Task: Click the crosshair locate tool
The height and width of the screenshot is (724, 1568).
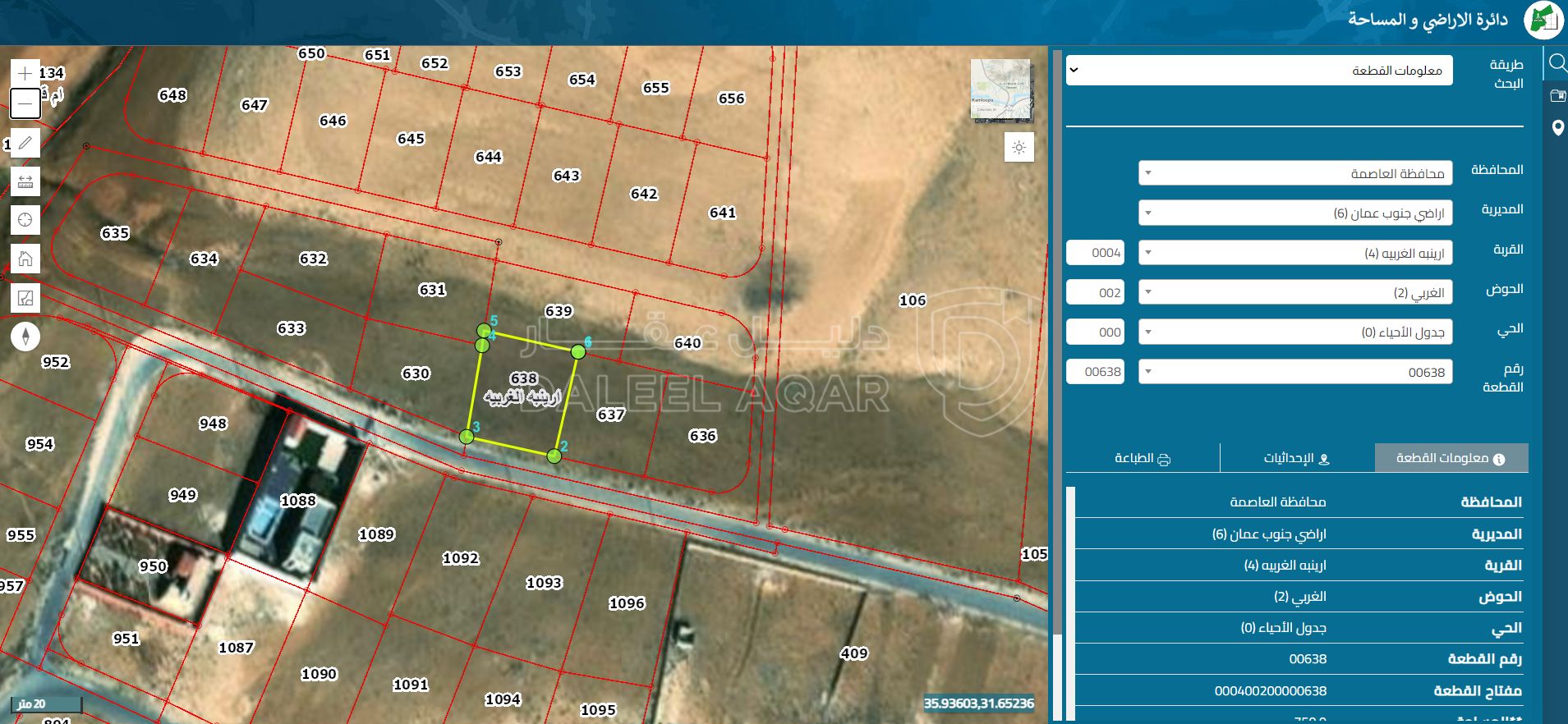Action: [25, 220]
